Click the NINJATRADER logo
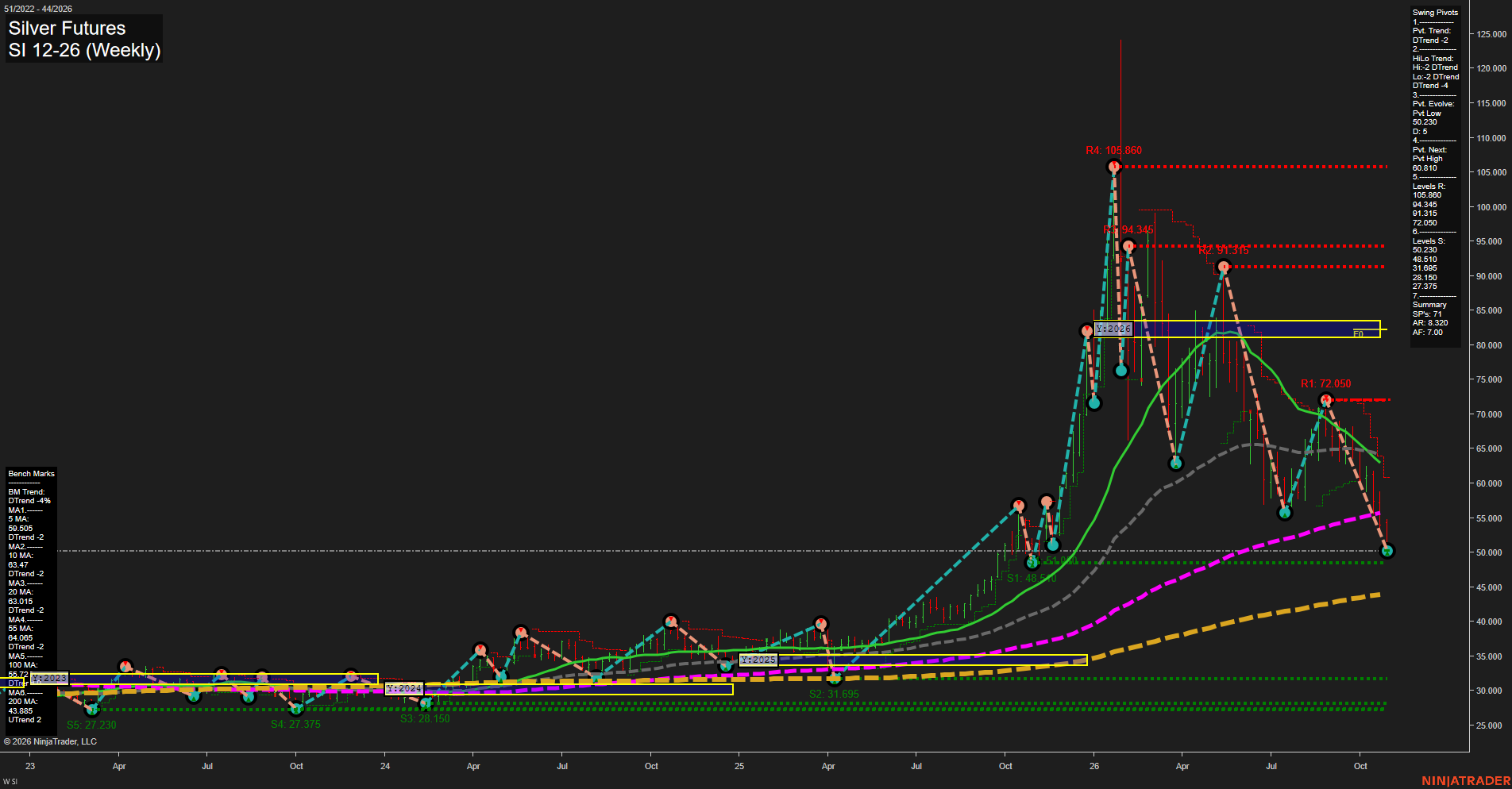The height and width of the screenshot is (789, 1512). [1466, 781]
